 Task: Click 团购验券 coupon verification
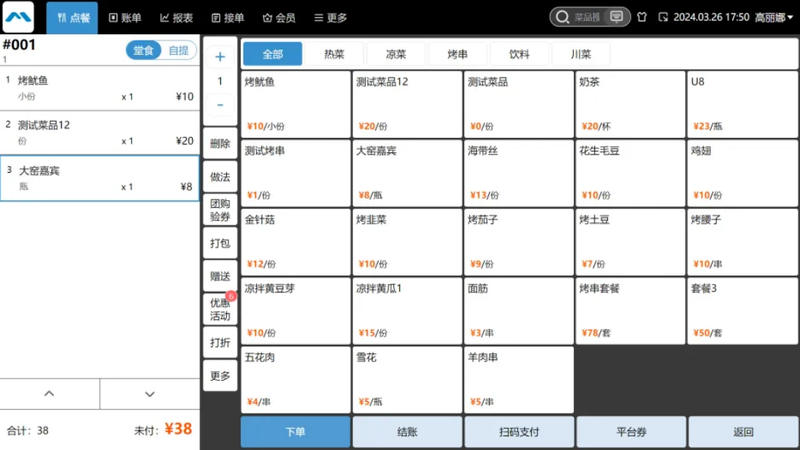point(220,210)
